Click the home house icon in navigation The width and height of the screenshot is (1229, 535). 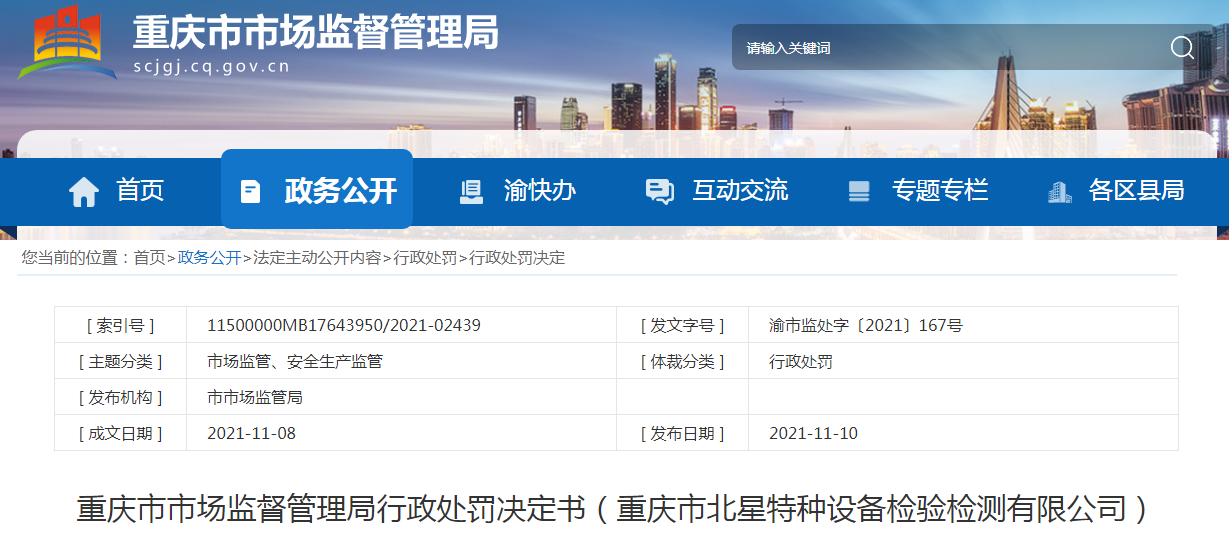click(x=84, y=191)
